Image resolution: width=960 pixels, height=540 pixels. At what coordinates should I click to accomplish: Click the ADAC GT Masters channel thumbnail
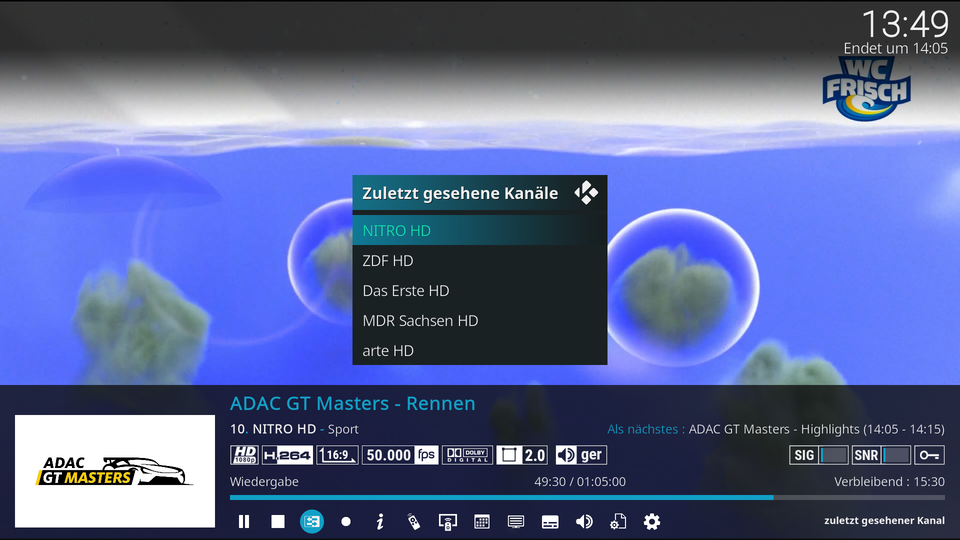[115, 471]
